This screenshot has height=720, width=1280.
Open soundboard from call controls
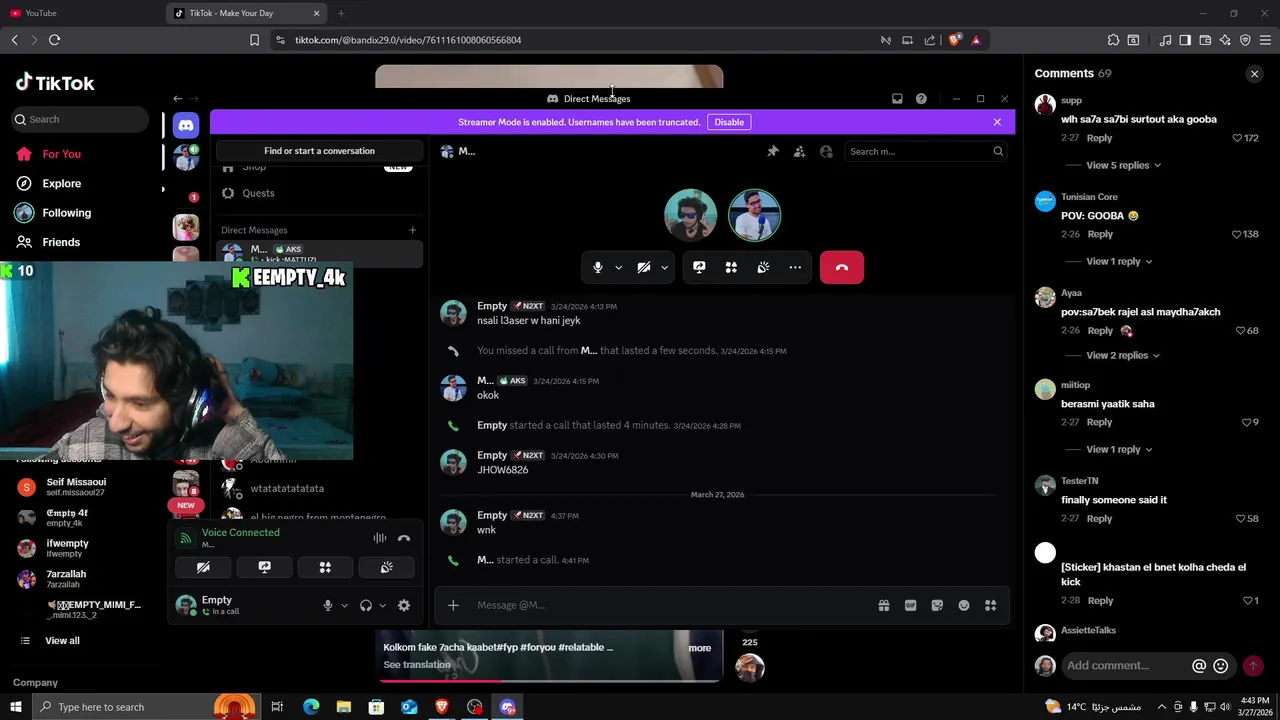763,267
